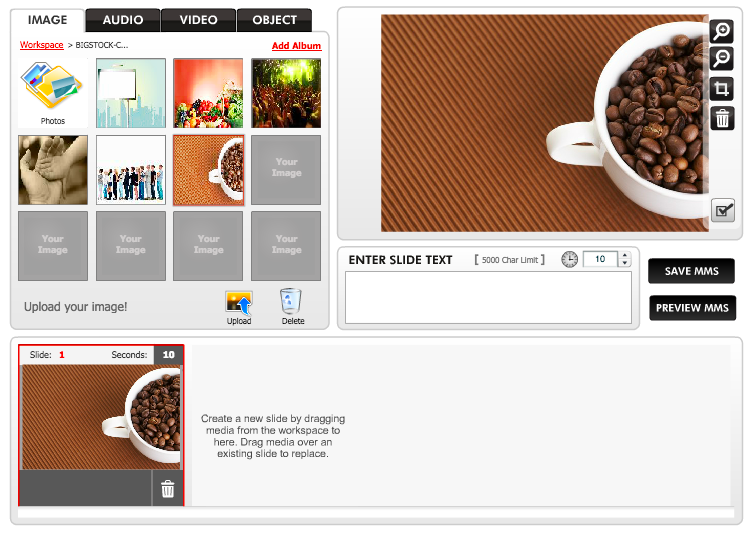Select the group of people thumbnail
752x533 pixels.
pyautogui.click(x=130, y=170)
